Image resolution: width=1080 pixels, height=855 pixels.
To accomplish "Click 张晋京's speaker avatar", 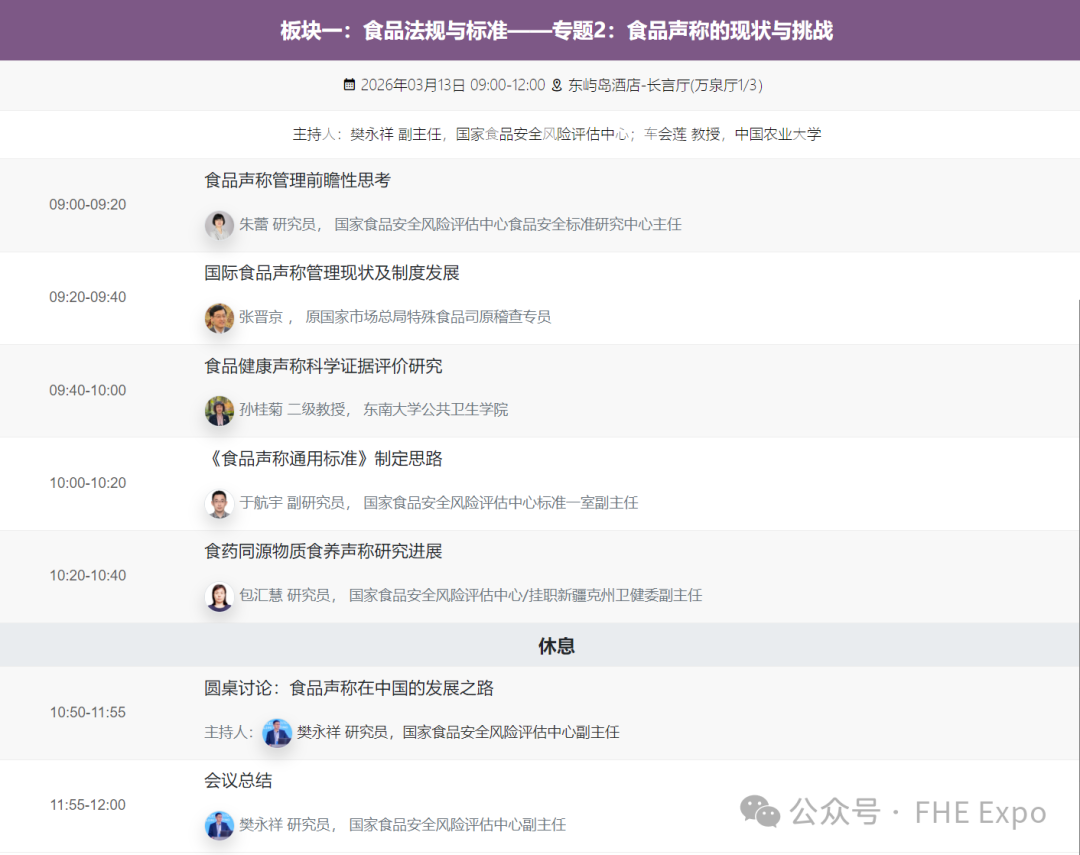I will 219,318.
